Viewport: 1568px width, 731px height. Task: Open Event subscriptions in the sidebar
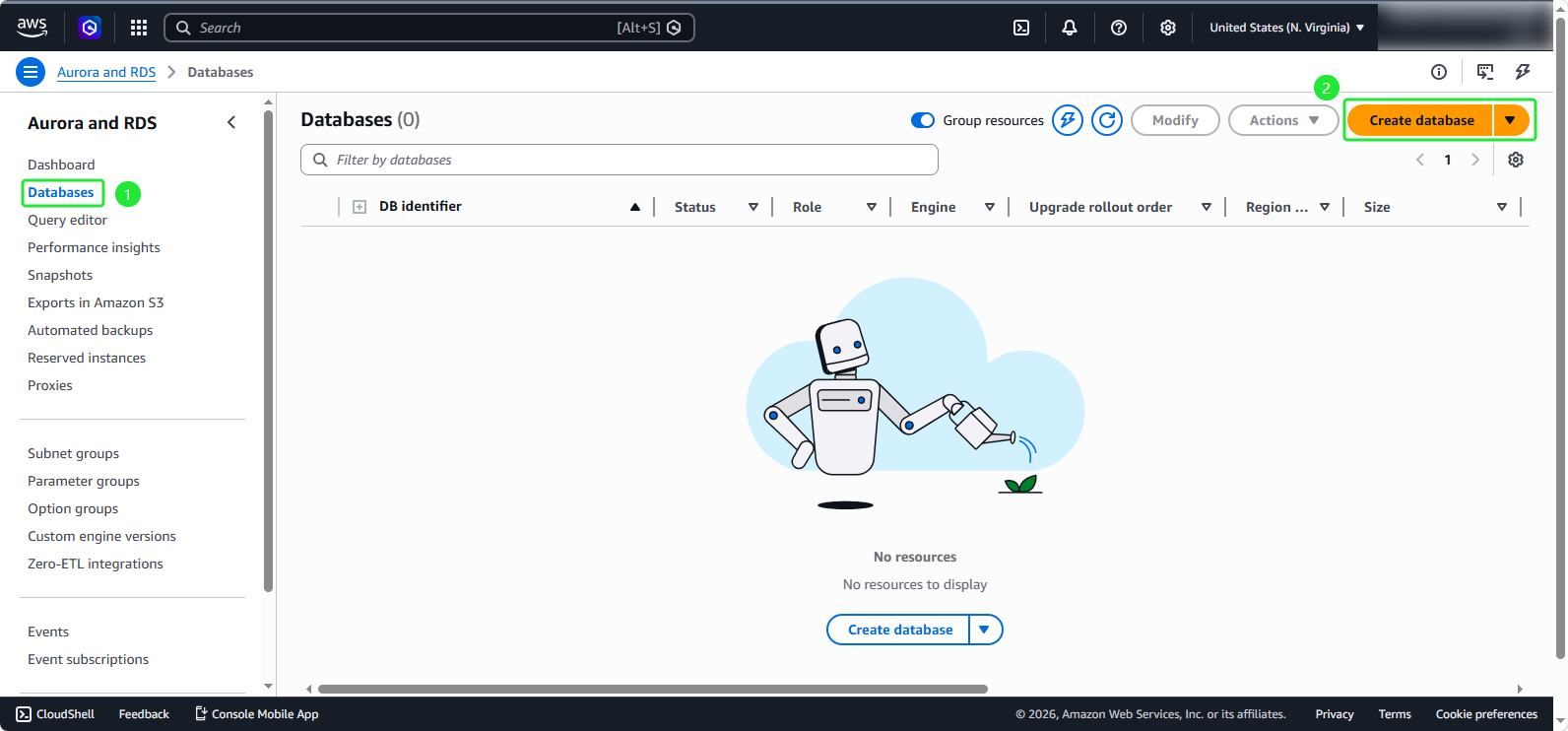[88, 659]
